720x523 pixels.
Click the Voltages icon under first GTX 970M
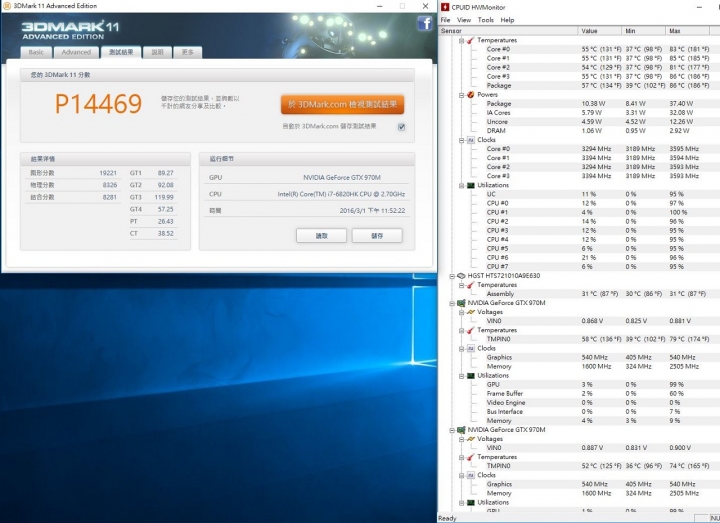(x=470, y=311)
